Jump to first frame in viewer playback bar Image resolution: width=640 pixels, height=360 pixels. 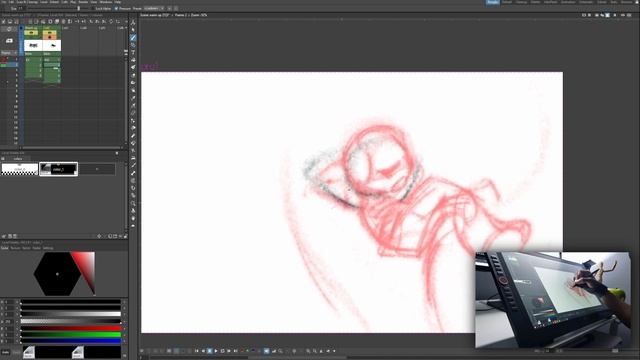[x=196, y=351]
